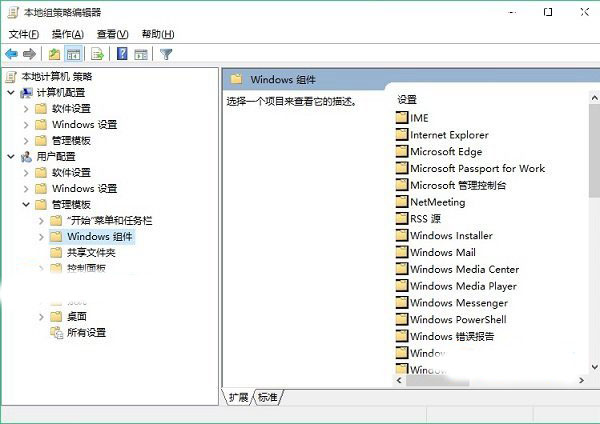Click the Windows Mail folder icon
Image resolution: width=600 pixels, height=424 pixels.
click(402, 252)
